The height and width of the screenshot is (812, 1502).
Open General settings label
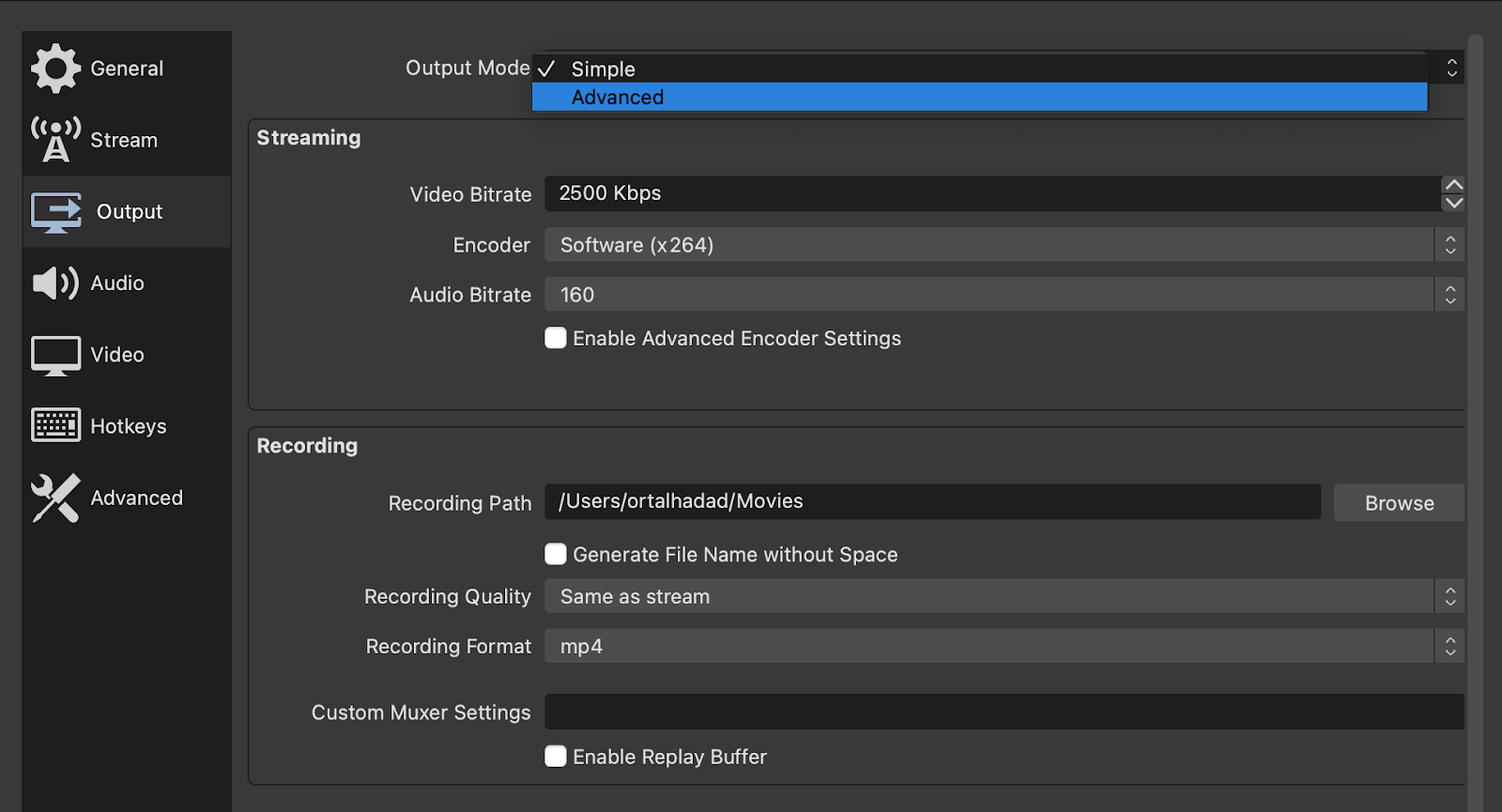pyautogui.click(x=127, y=69)
